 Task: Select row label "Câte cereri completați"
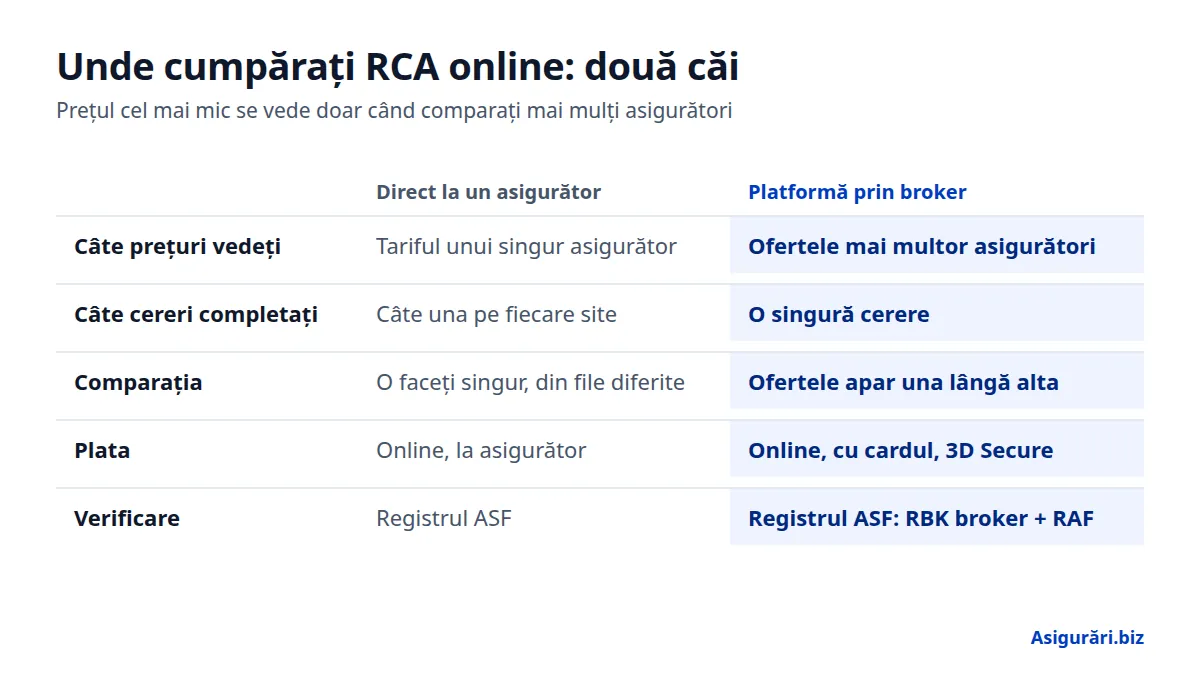tap(196, 314)
